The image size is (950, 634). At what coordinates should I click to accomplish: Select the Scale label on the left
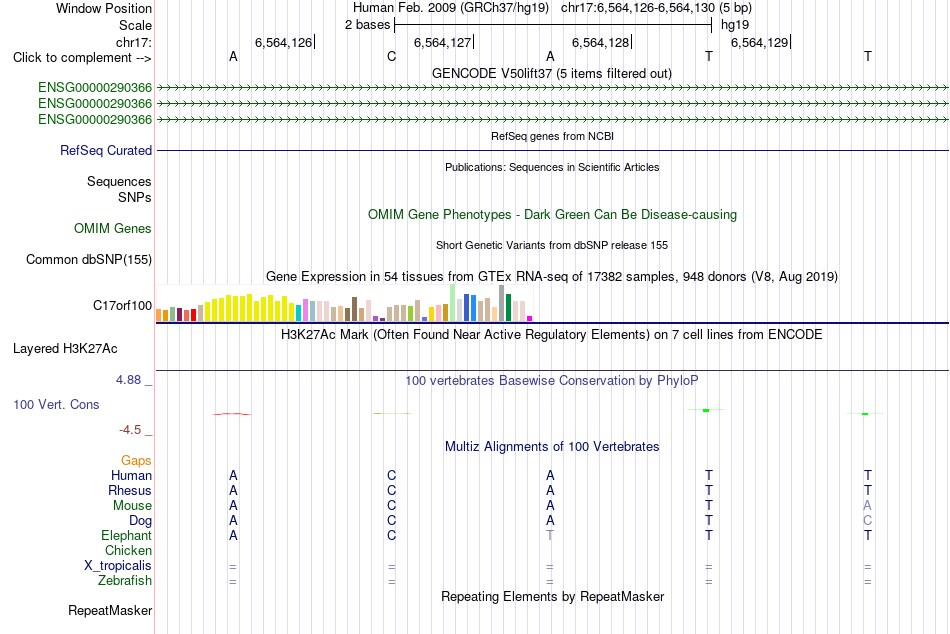(x=135, y=25)
